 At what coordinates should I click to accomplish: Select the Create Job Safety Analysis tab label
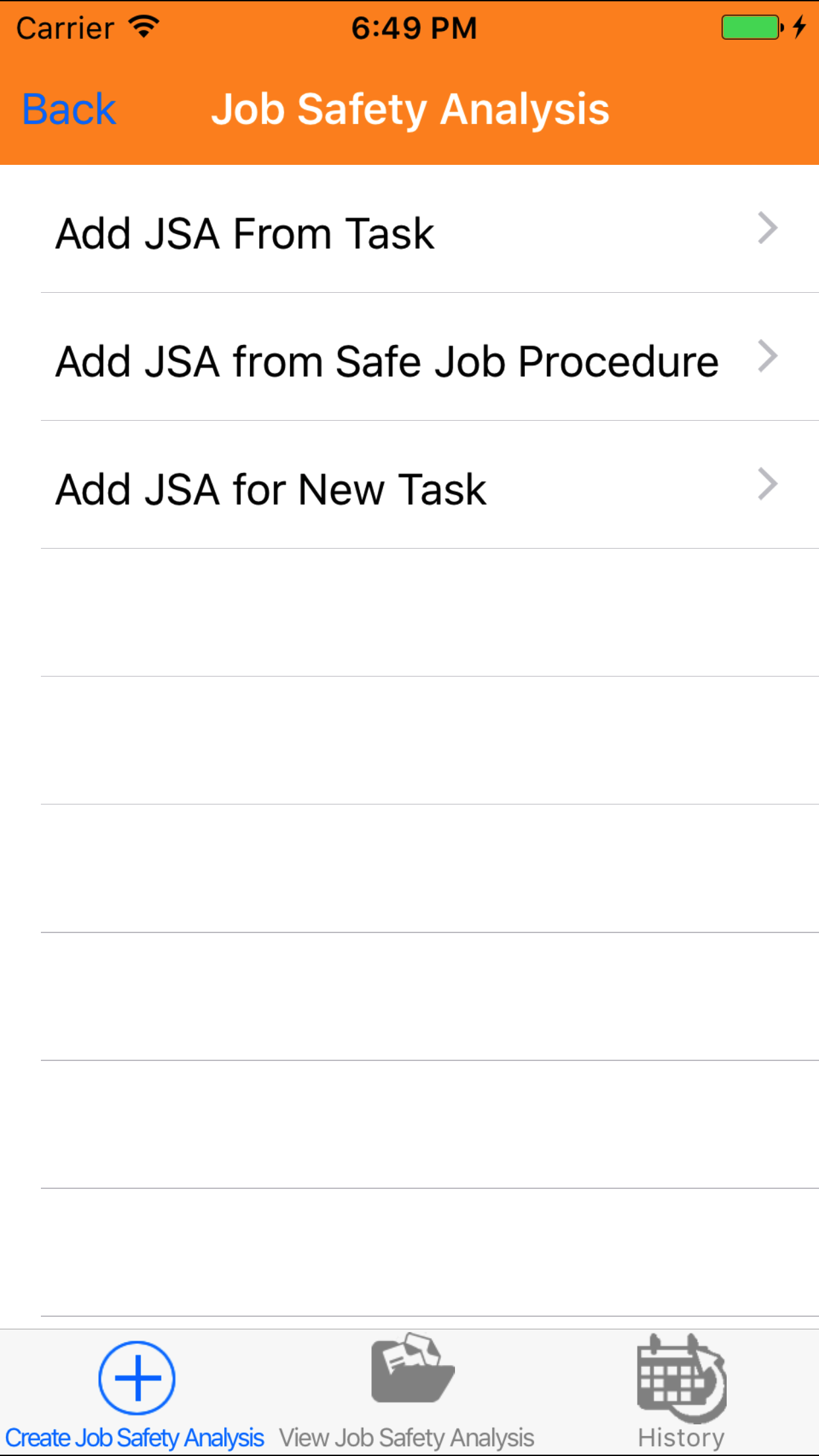coord(135,1438)
